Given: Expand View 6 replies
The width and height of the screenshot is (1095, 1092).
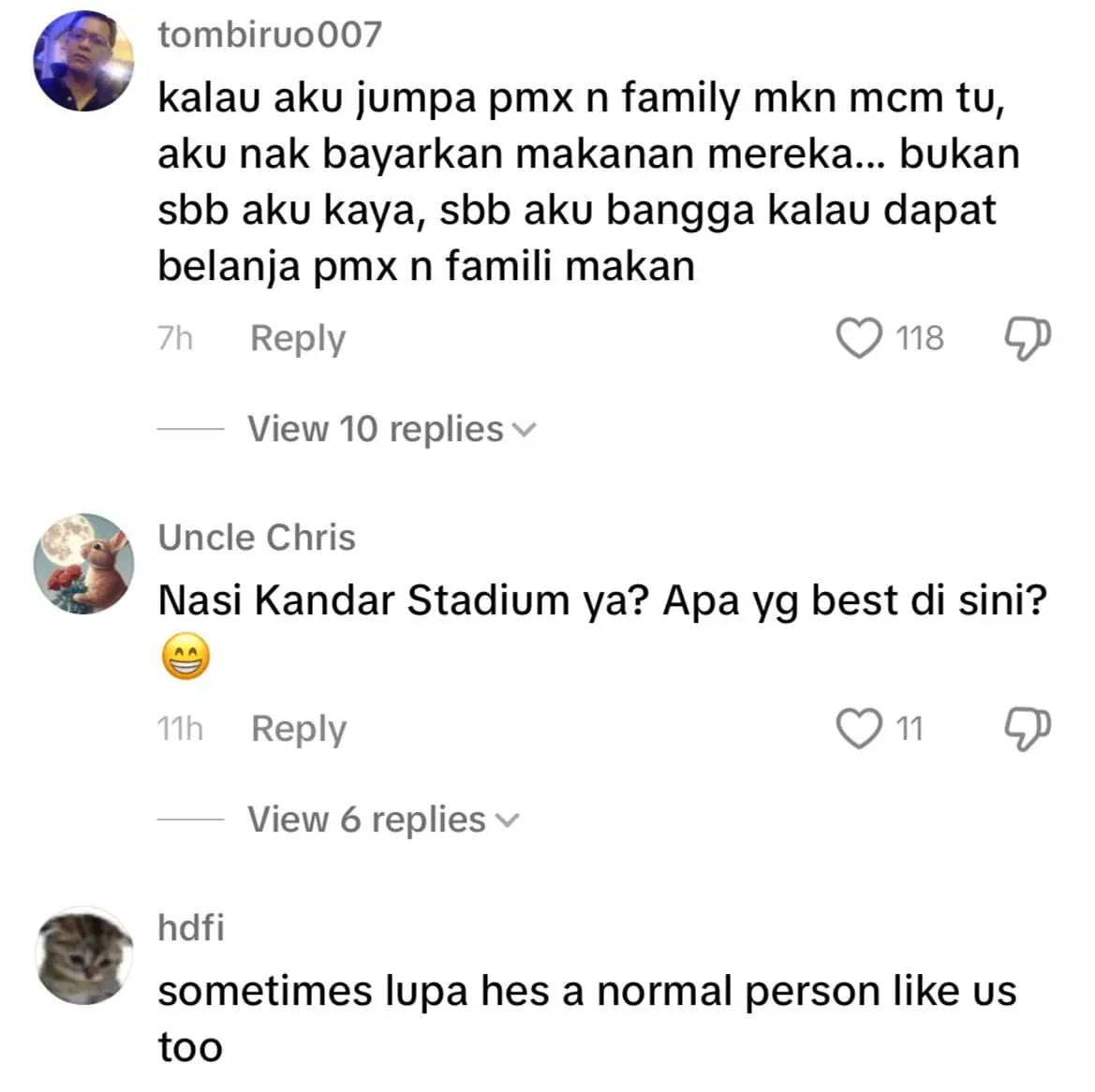Looking at the screenshot, I should pyautogui.click(x=382, y=819).
